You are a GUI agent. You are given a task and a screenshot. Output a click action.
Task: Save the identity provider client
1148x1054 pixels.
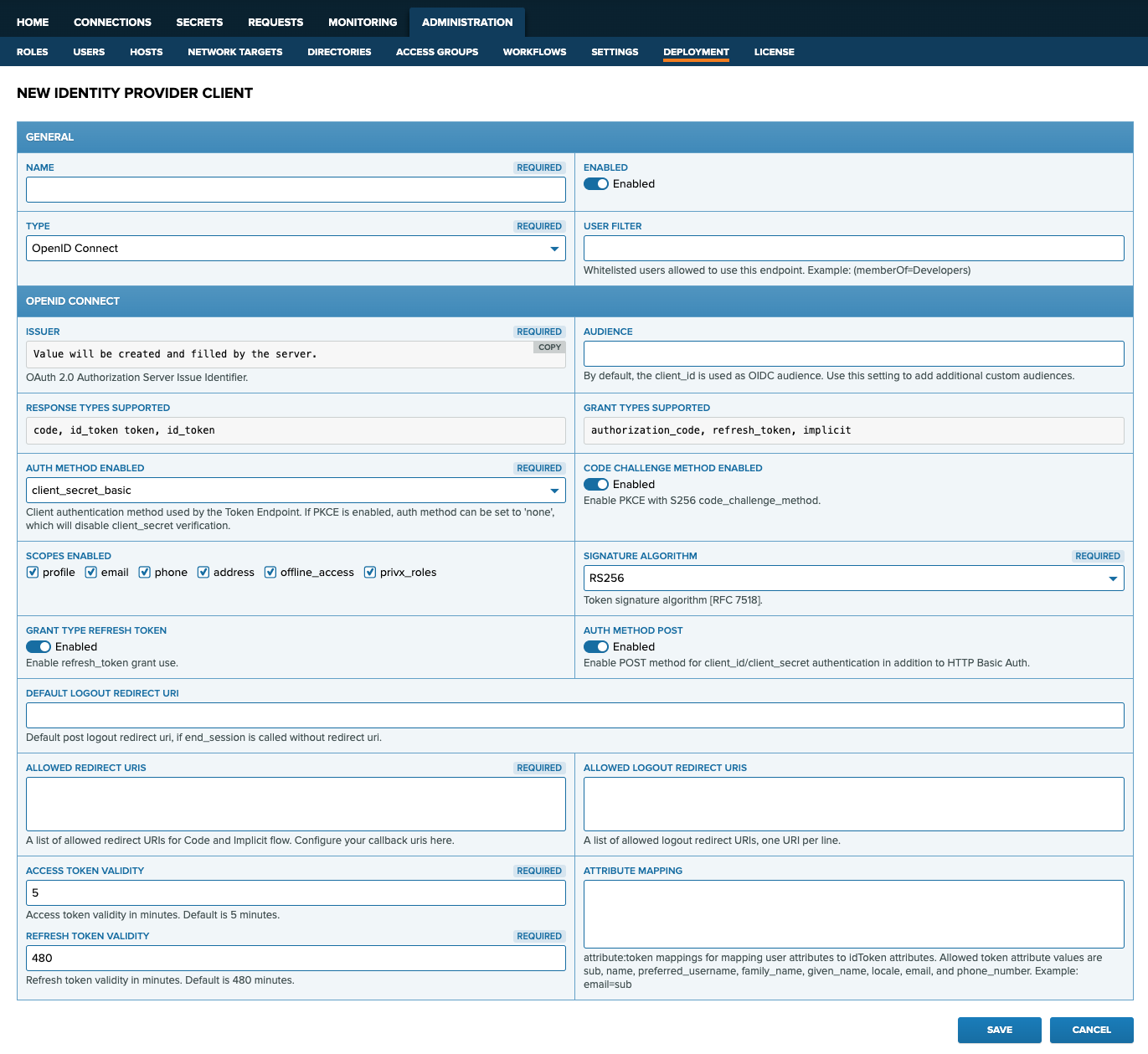[1000, 1031]
